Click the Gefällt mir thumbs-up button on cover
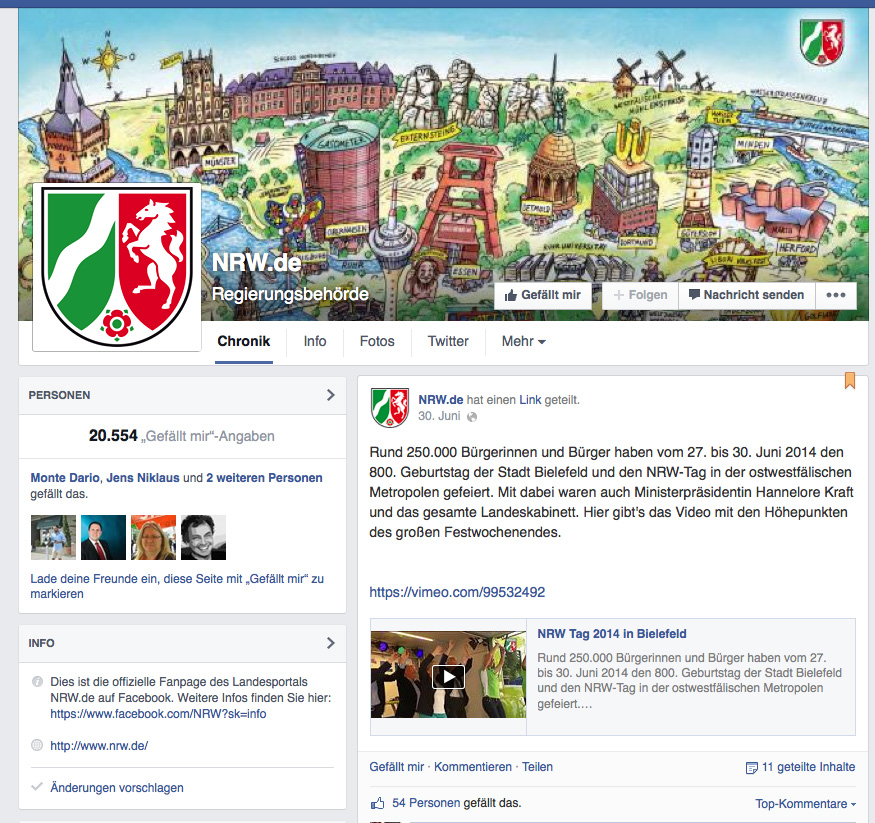Image resolution: width=875 pixels, height=823 pixels. [x=542, y=295]
